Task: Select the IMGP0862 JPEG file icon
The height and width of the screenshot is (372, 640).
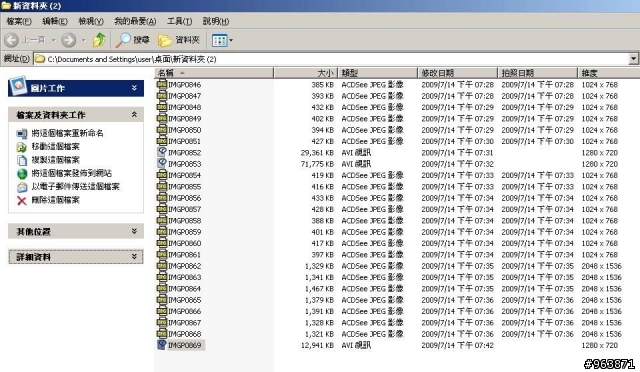Action: point(162,265)
